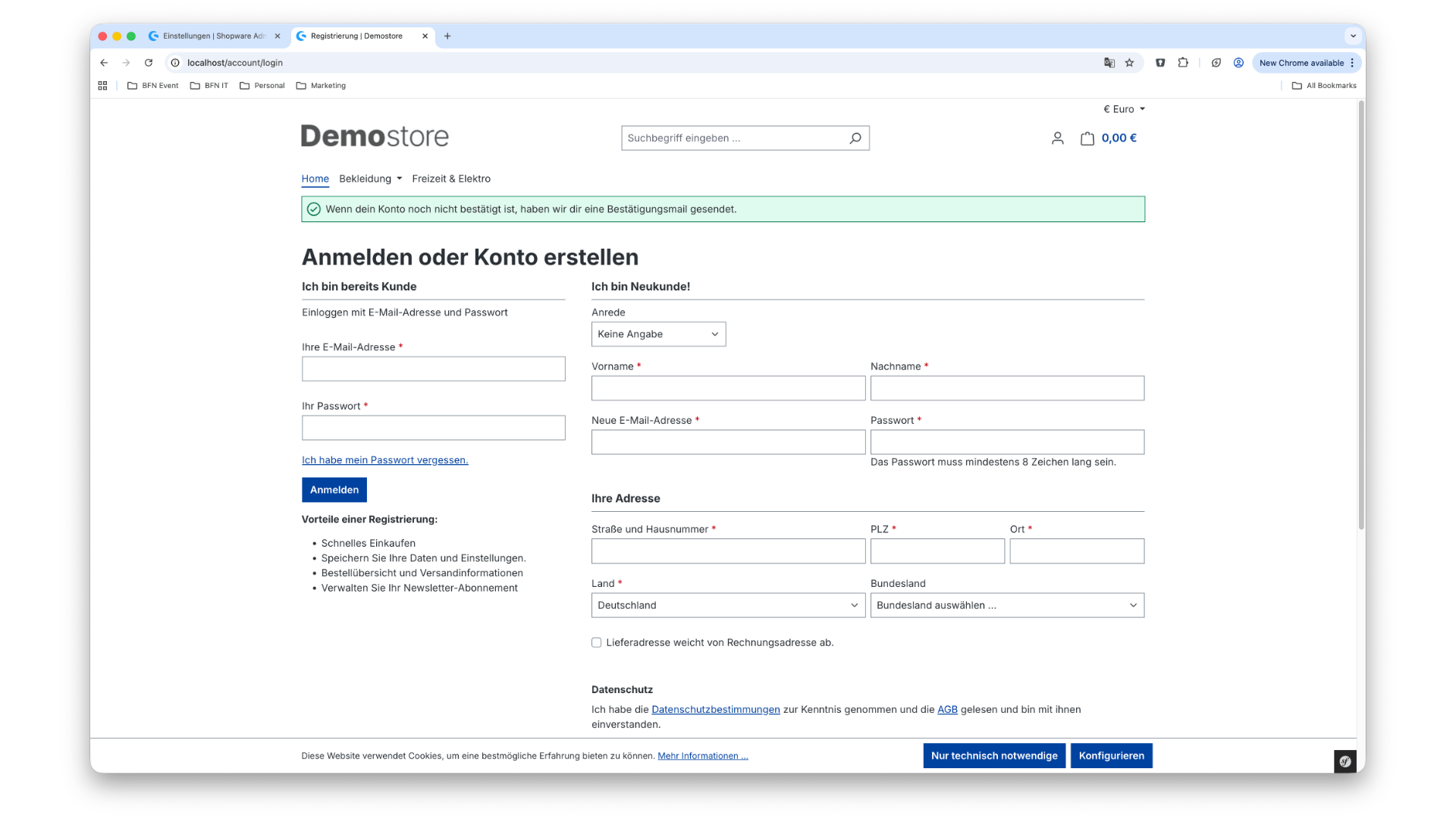Click the search magnifier icon
This screenshot has width=1456, height=819.
pyautogui.click(x=855, y=138)
